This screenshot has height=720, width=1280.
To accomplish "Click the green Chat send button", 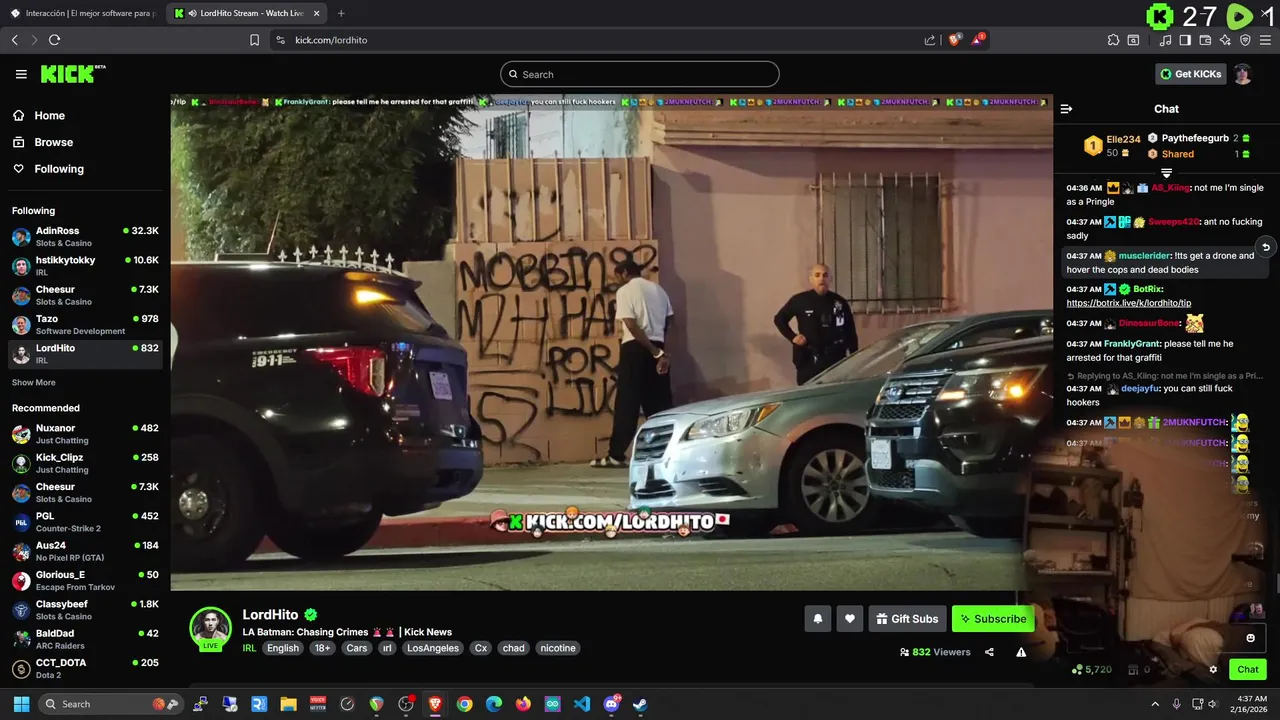I will [1247, 669].
